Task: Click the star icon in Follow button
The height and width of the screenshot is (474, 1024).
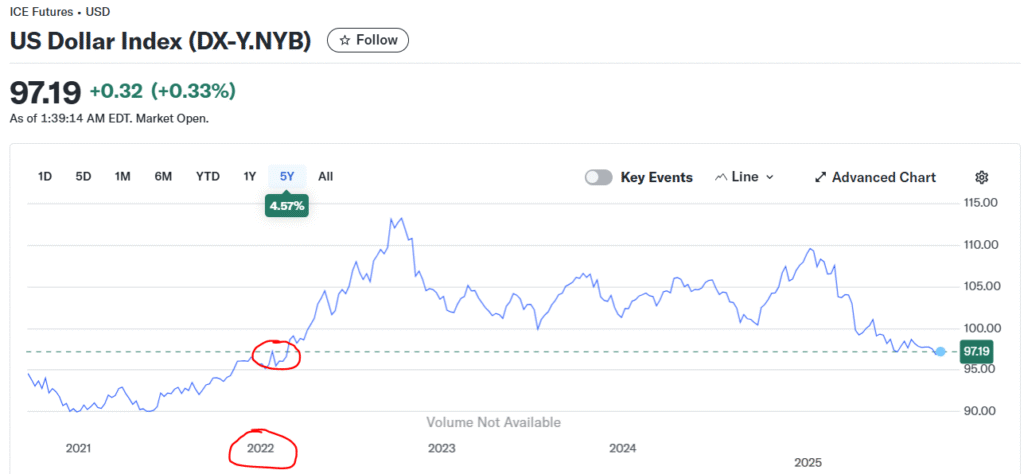Action: tap(345, 40)
